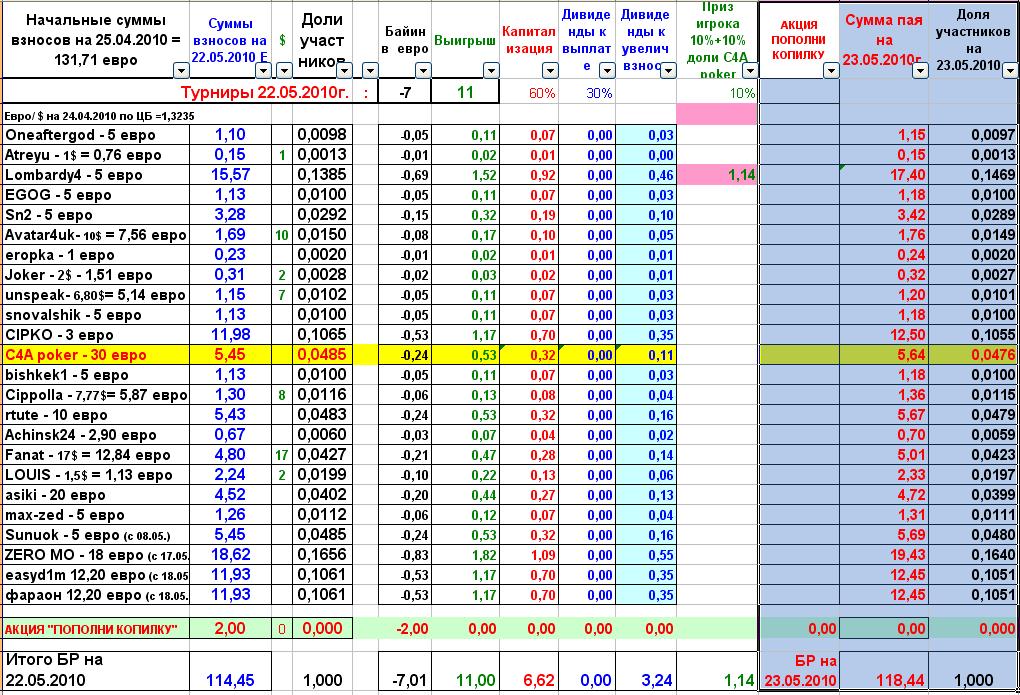Open filter dropdown for Доля участников на 23.05.2010 column
The width and height of the screenshot is (1020, 695).
1010,70
